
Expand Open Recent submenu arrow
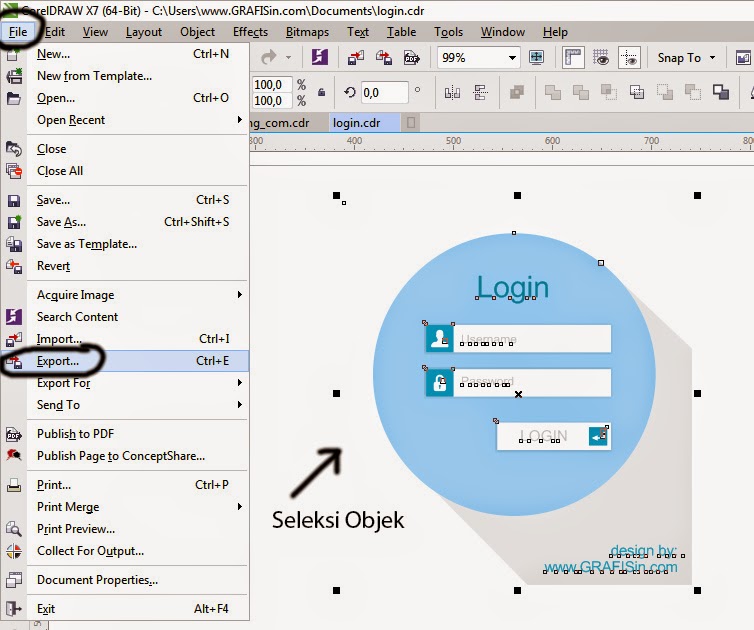tap(239, 119)
